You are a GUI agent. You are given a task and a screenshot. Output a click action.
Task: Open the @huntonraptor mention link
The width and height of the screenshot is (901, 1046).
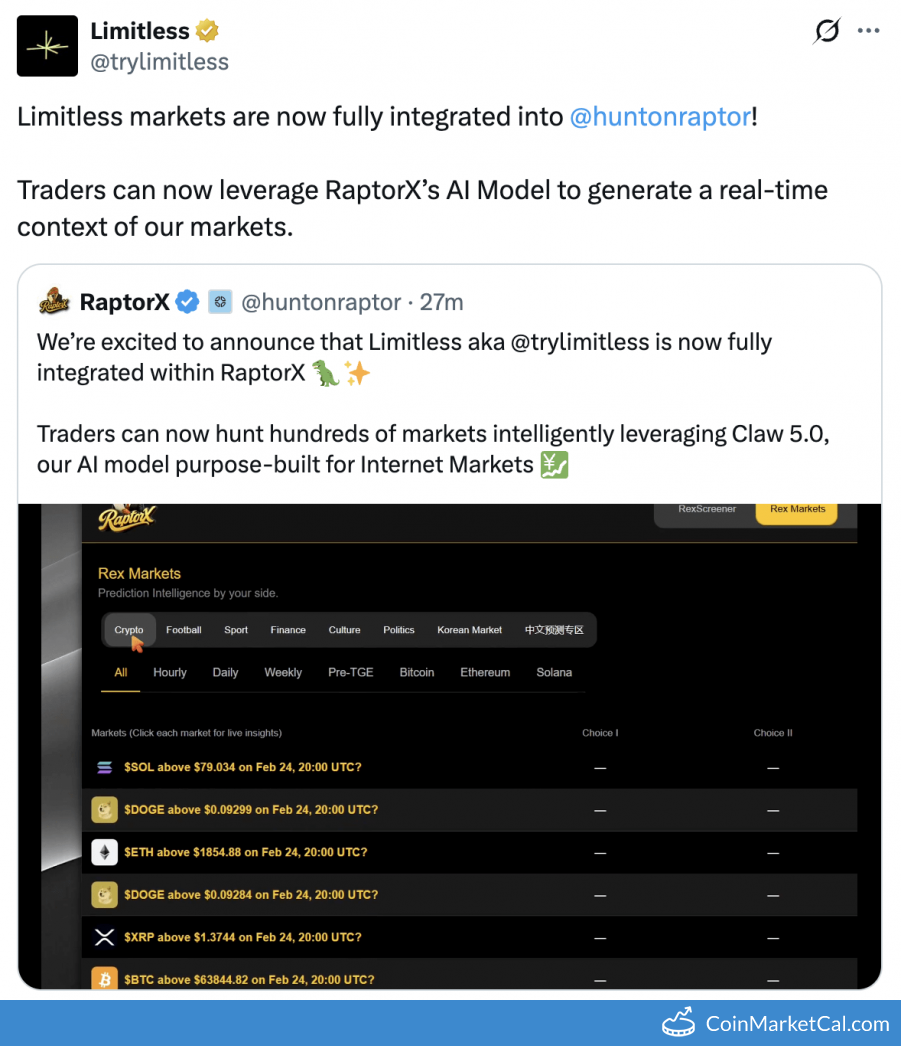pos(659,116)
